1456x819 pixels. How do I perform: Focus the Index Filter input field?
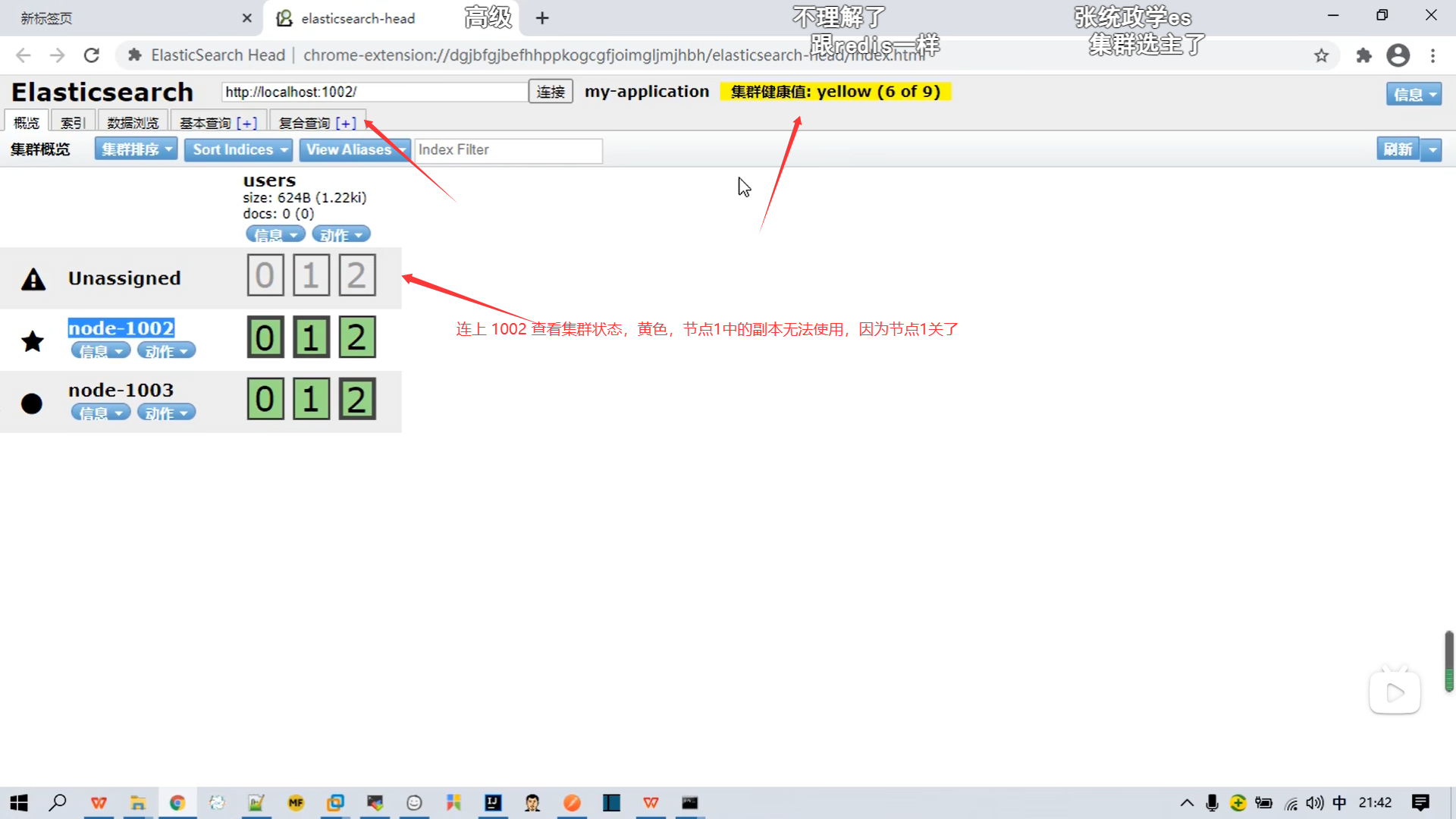click(508, 150)
